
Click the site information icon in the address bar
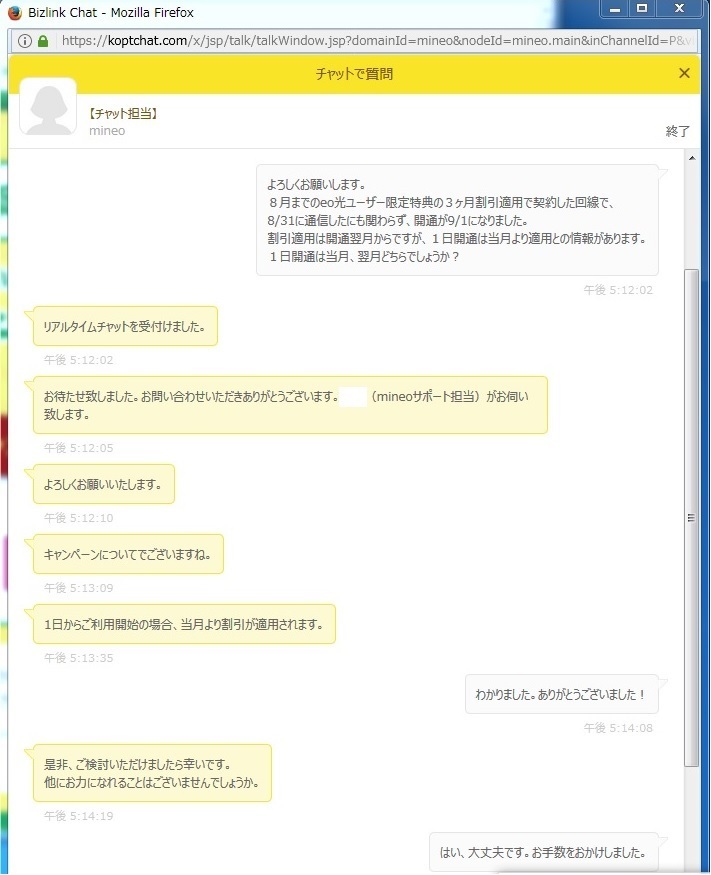click(x=25, y=41)
